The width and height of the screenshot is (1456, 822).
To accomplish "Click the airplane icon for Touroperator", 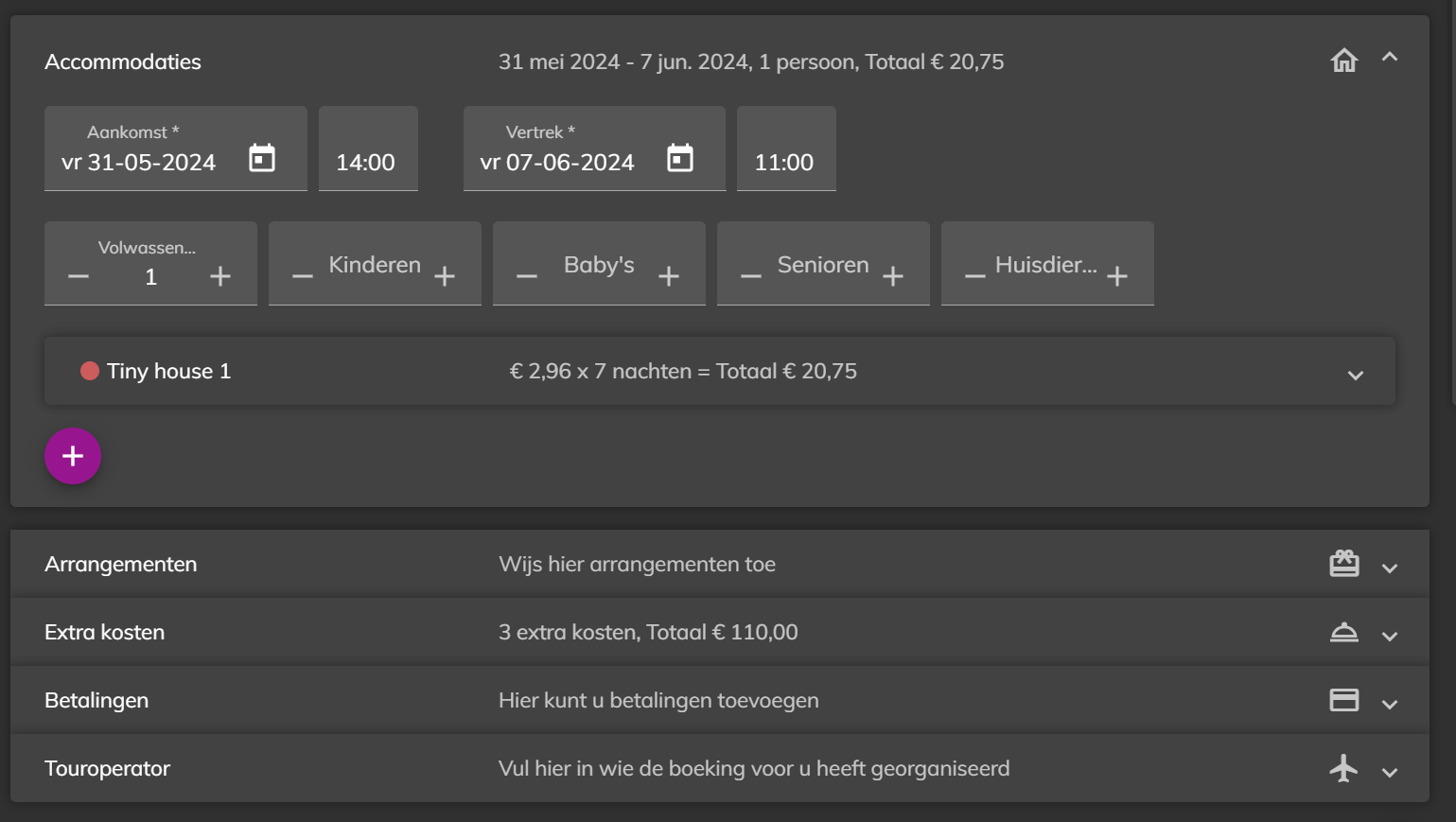I will (1344, 768).
